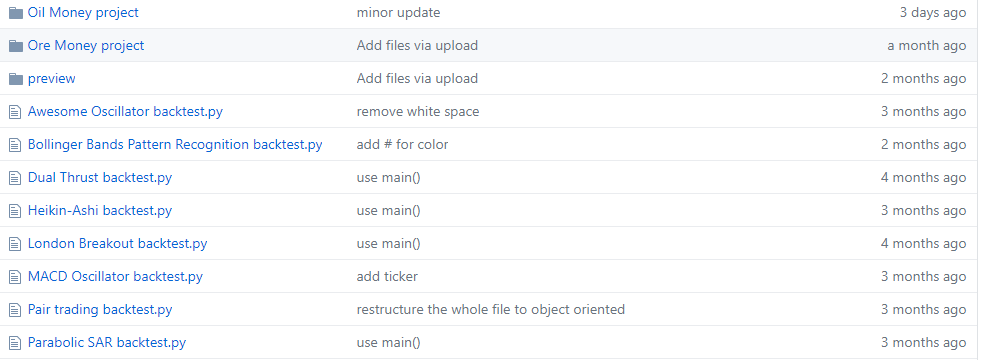This screenshot has width=982, height=360.
Task: Click folder icon beside Oil Money project
Action: pos(16,13)
